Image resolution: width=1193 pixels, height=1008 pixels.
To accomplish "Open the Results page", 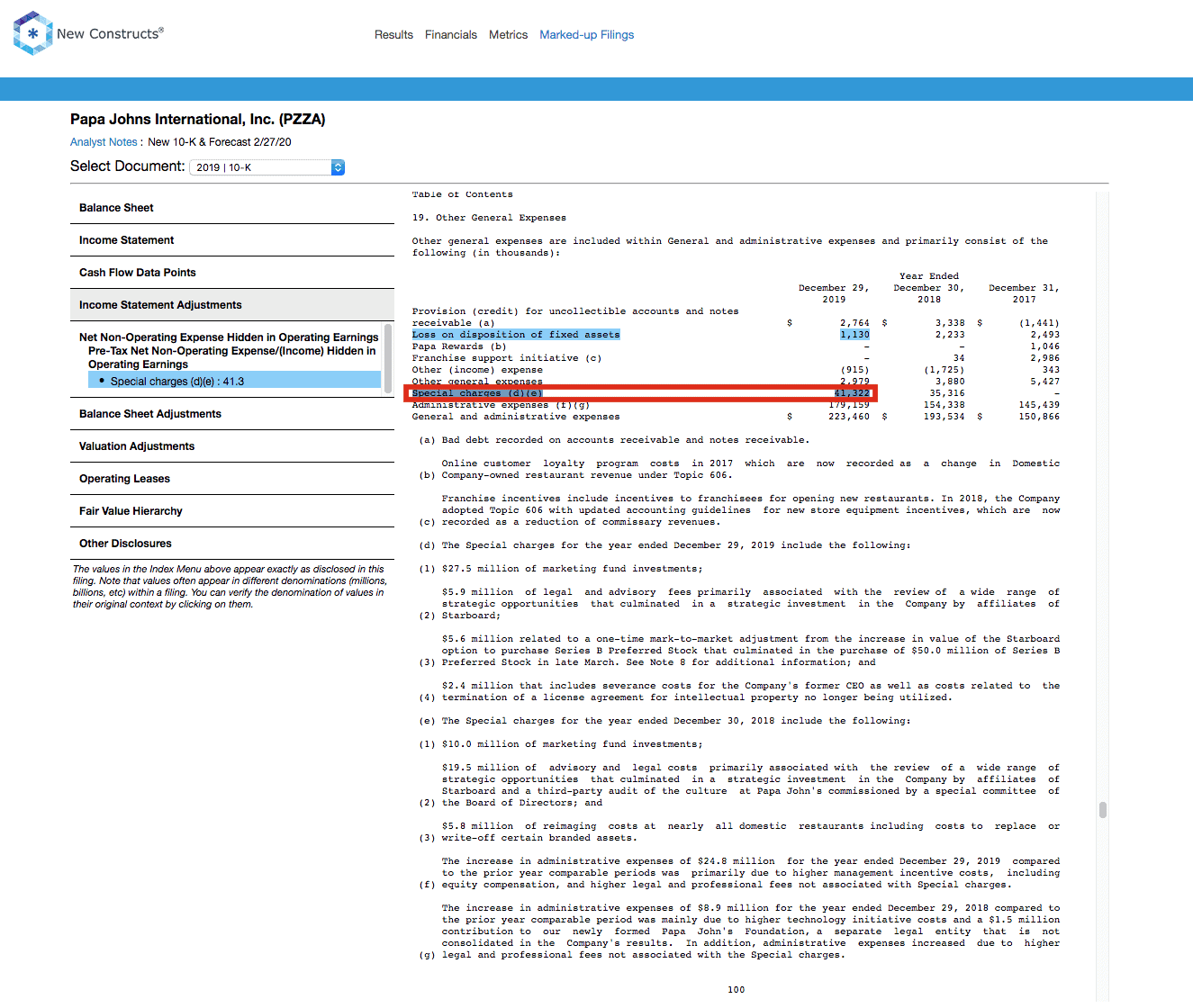I will pyautogui.click(x=393, y=35).
